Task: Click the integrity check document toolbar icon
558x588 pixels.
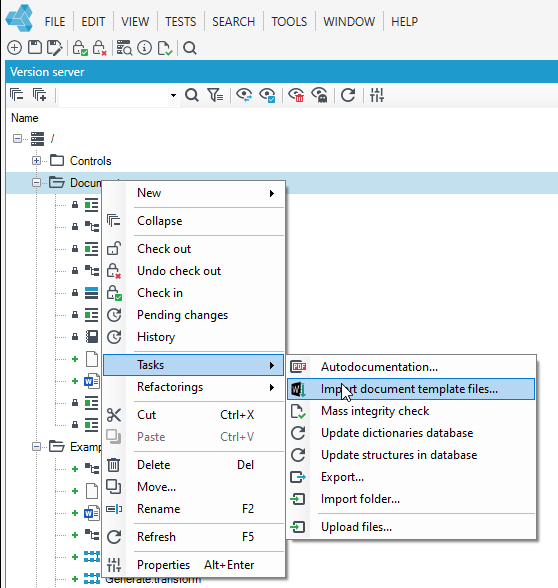Action: tap(165, 48)
